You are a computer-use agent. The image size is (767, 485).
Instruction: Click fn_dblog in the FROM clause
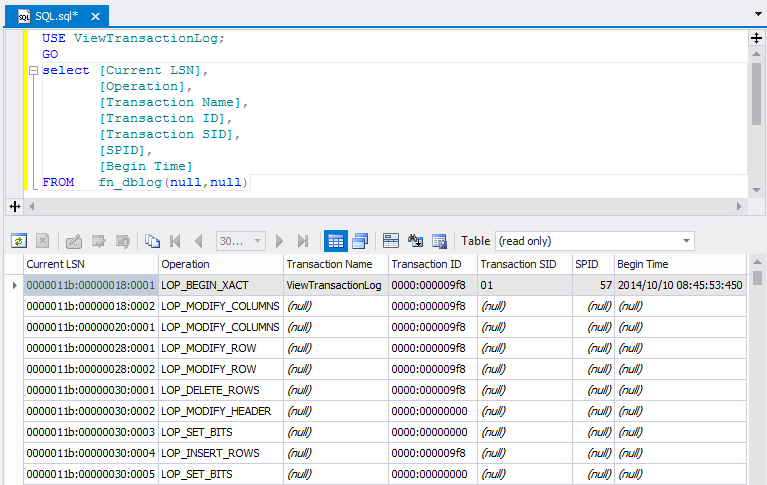click(130, 183)
